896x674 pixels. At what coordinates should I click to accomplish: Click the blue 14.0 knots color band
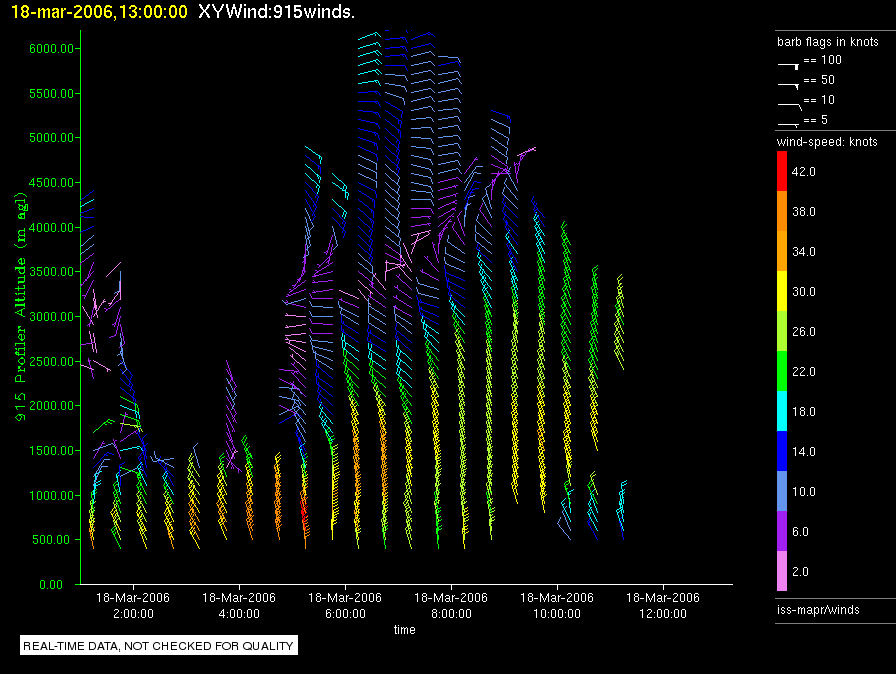(x=782, y=451)
